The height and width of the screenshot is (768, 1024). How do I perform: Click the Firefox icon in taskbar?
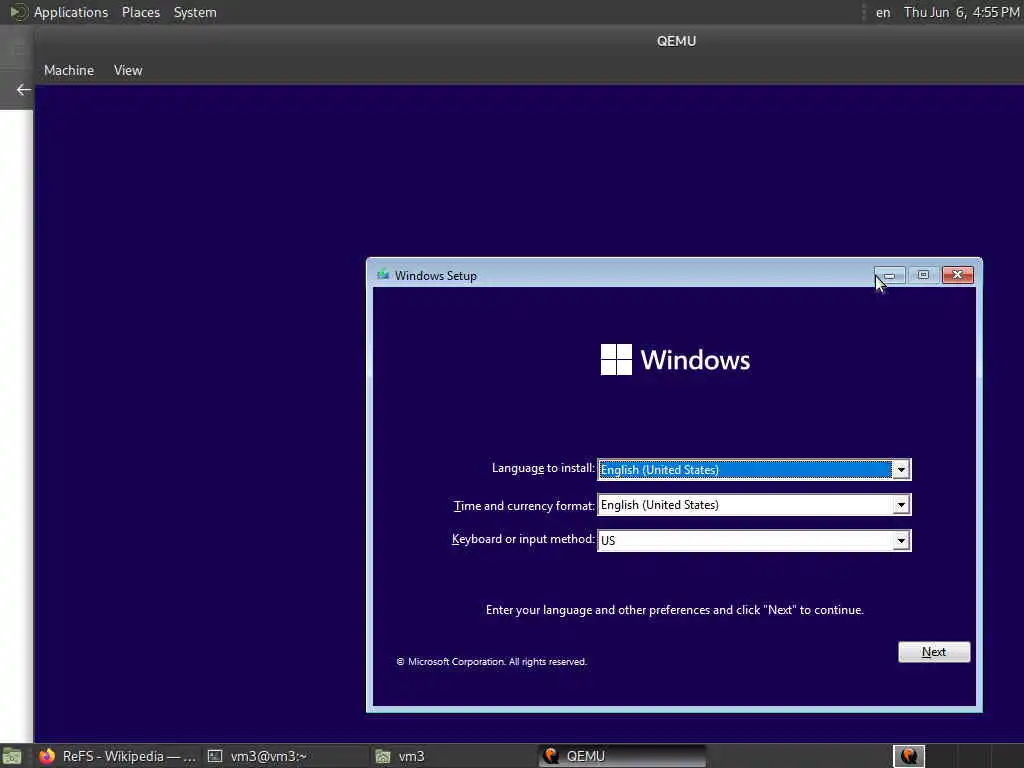coord(46,756)
